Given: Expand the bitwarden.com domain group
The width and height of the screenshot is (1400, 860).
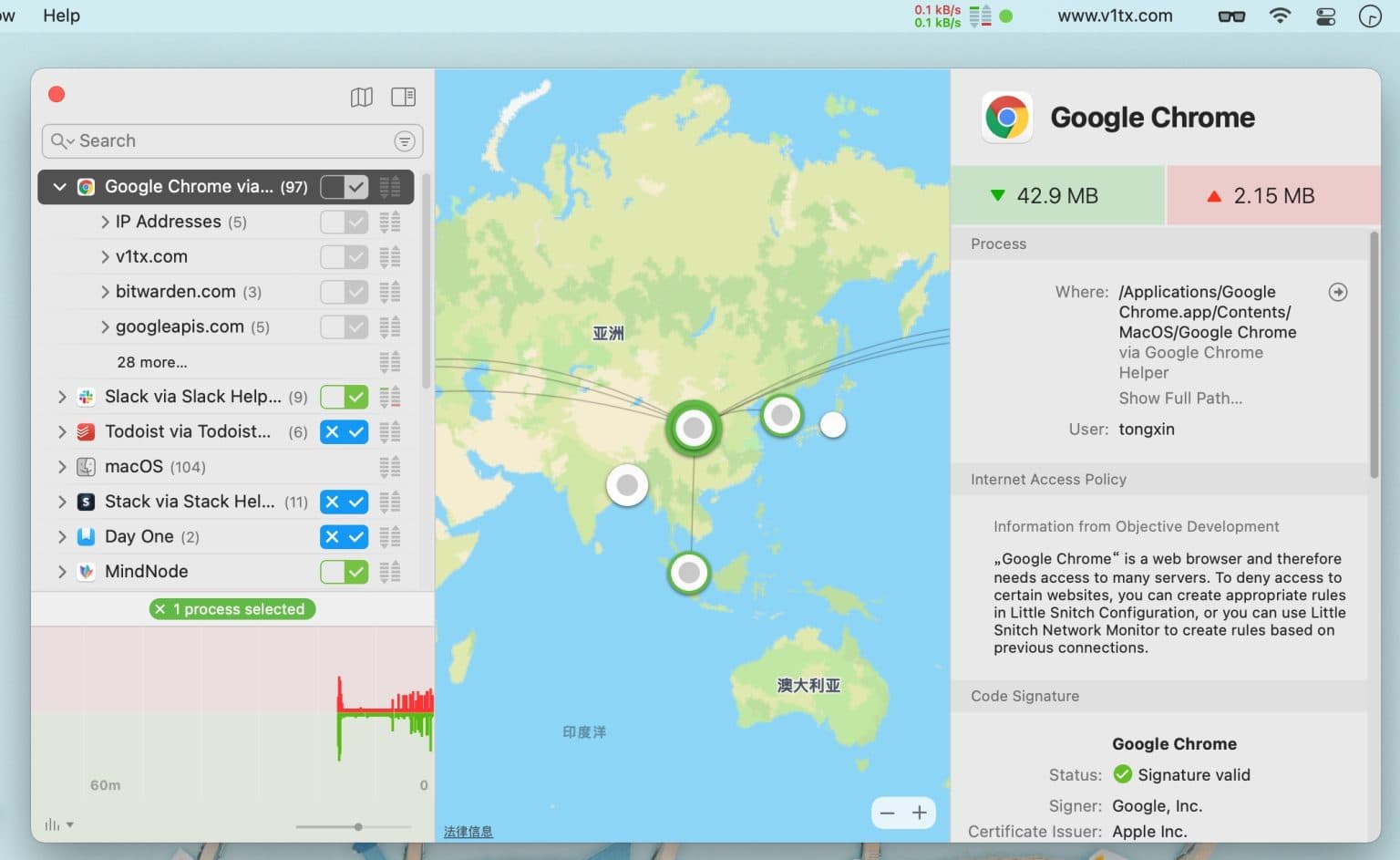Looking at the screenshot, I should pos(105,292).
